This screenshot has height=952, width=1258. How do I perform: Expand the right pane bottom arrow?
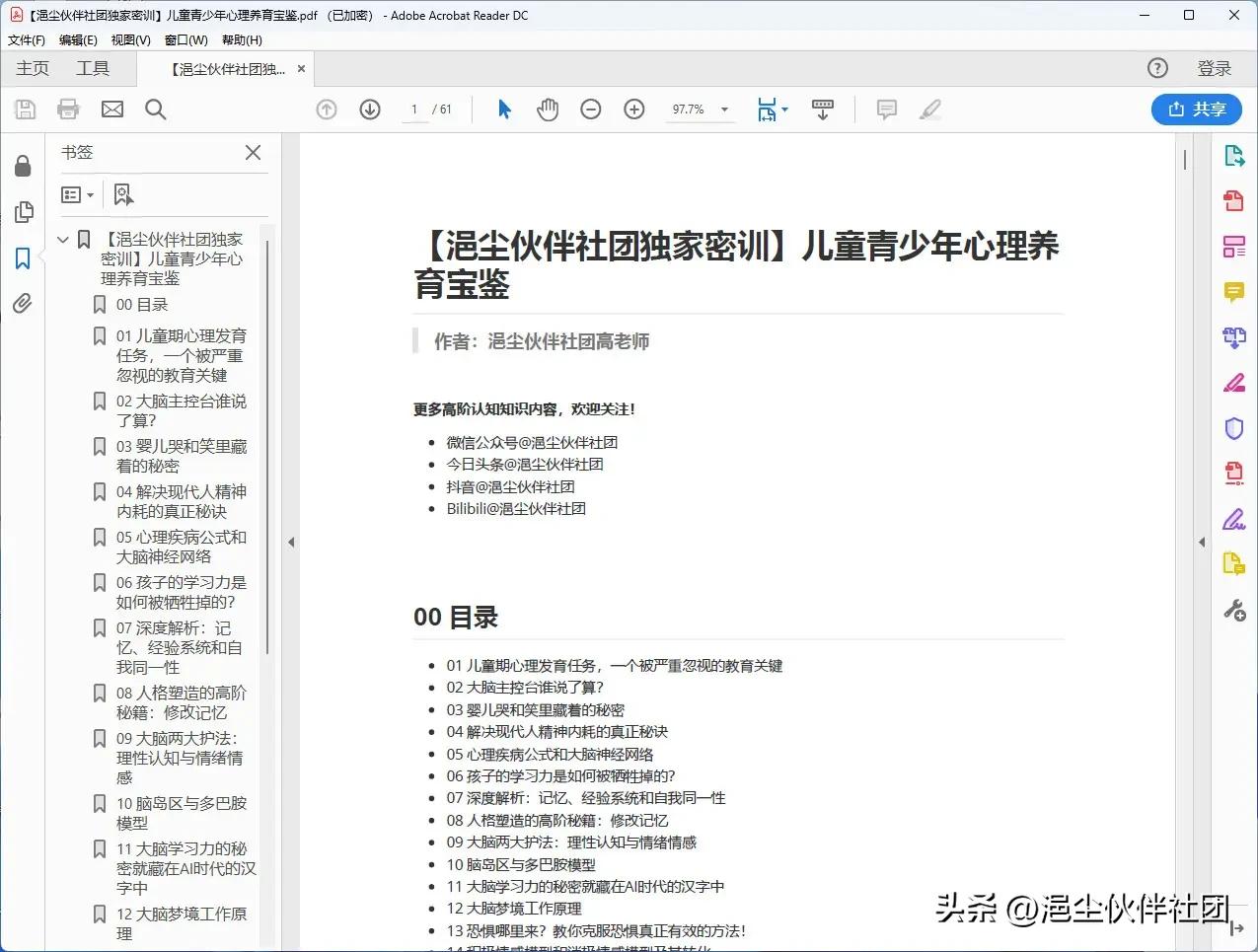coord(1236,928)
